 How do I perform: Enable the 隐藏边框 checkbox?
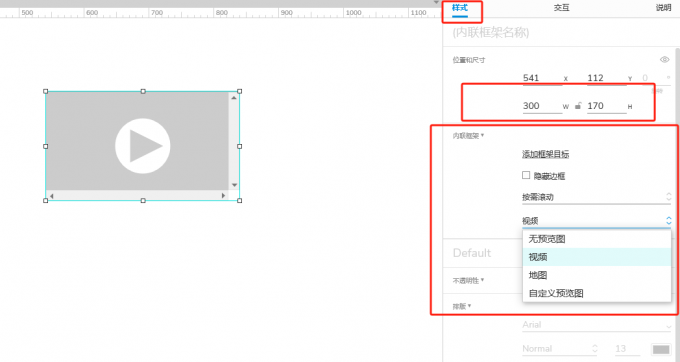pyautogui.click(x=526, y=175)
